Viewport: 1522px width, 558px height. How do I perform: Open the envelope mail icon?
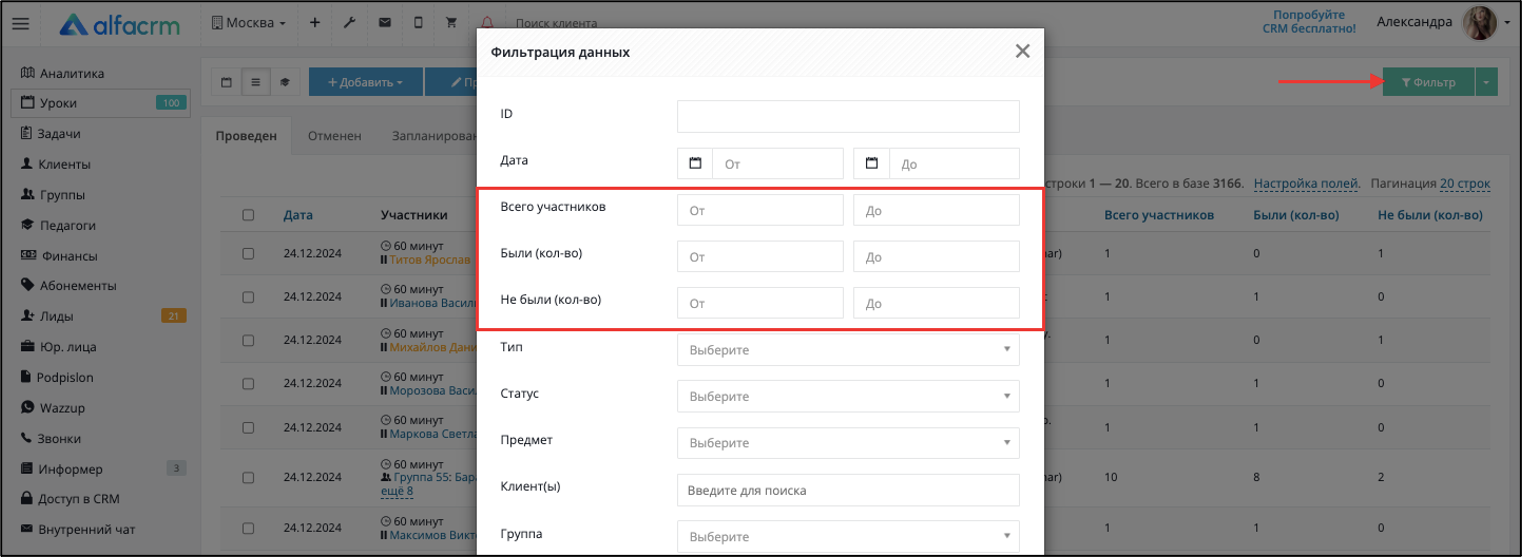click(x=384, y=23)
